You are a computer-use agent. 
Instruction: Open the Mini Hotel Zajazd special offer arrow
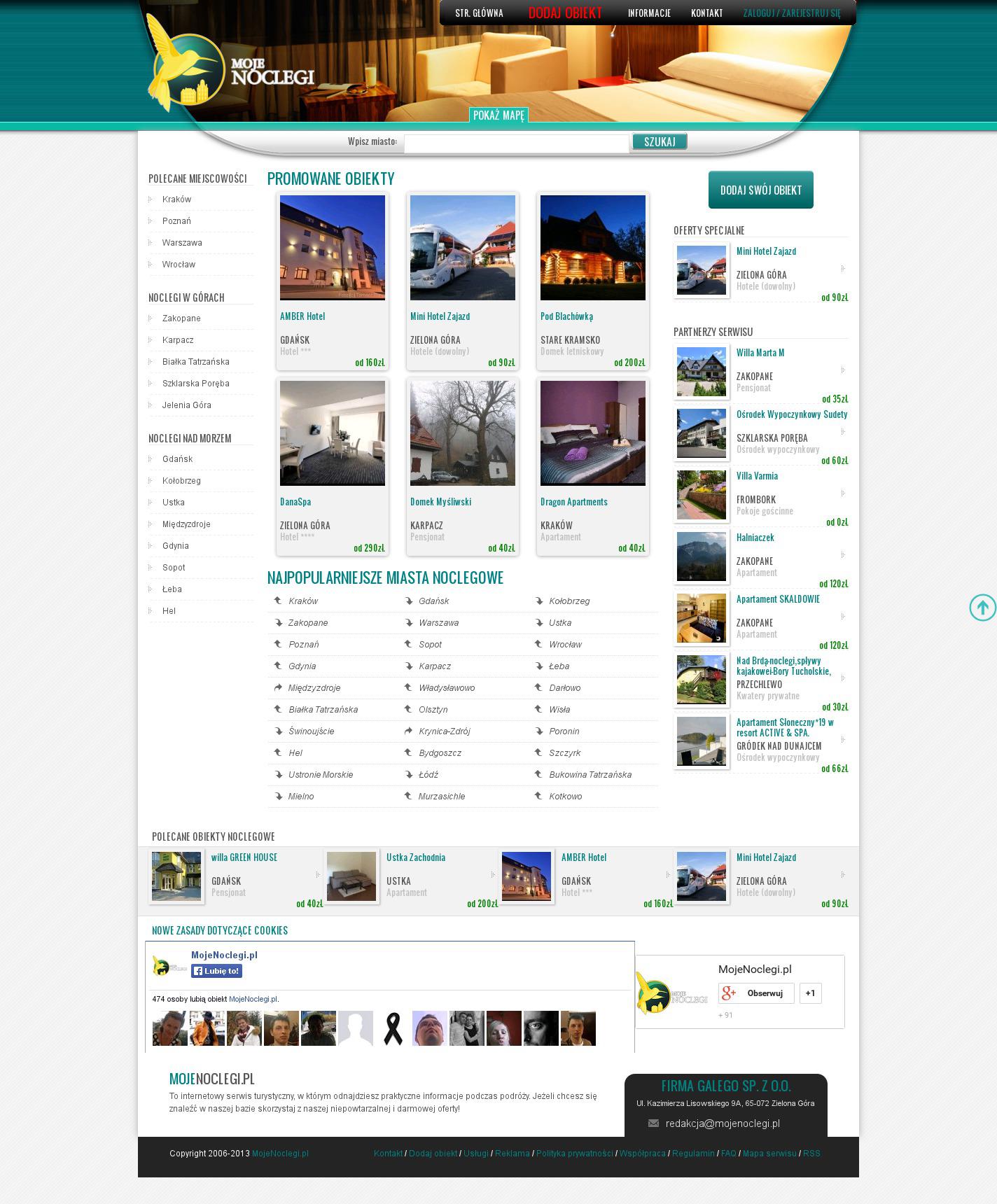[842, 269]
